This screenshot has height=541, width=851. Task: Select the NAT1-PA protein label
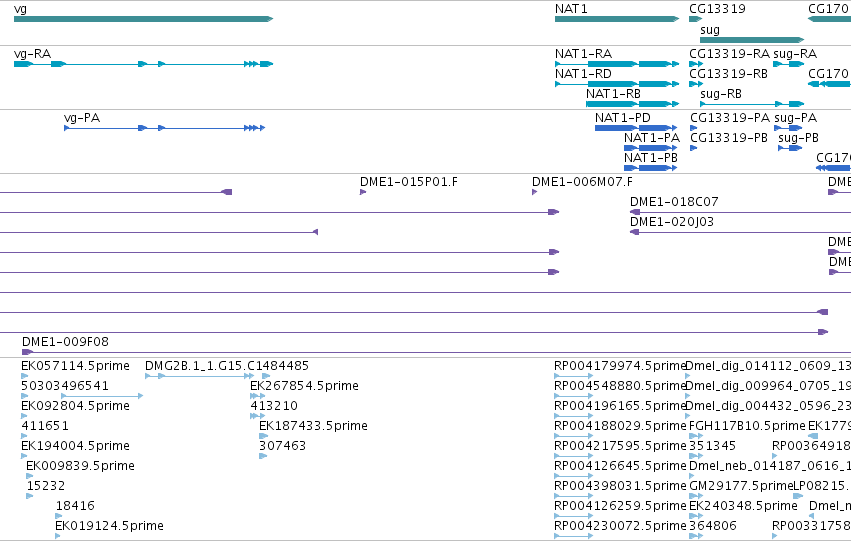click(x=652, y=138)
